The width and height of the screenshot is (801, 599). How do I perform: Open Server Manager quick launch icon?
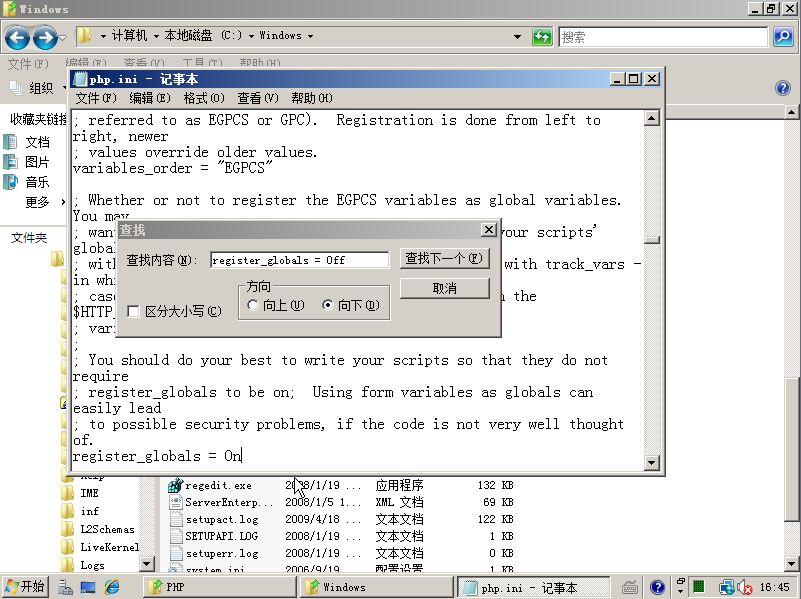(x=65, y=587)
